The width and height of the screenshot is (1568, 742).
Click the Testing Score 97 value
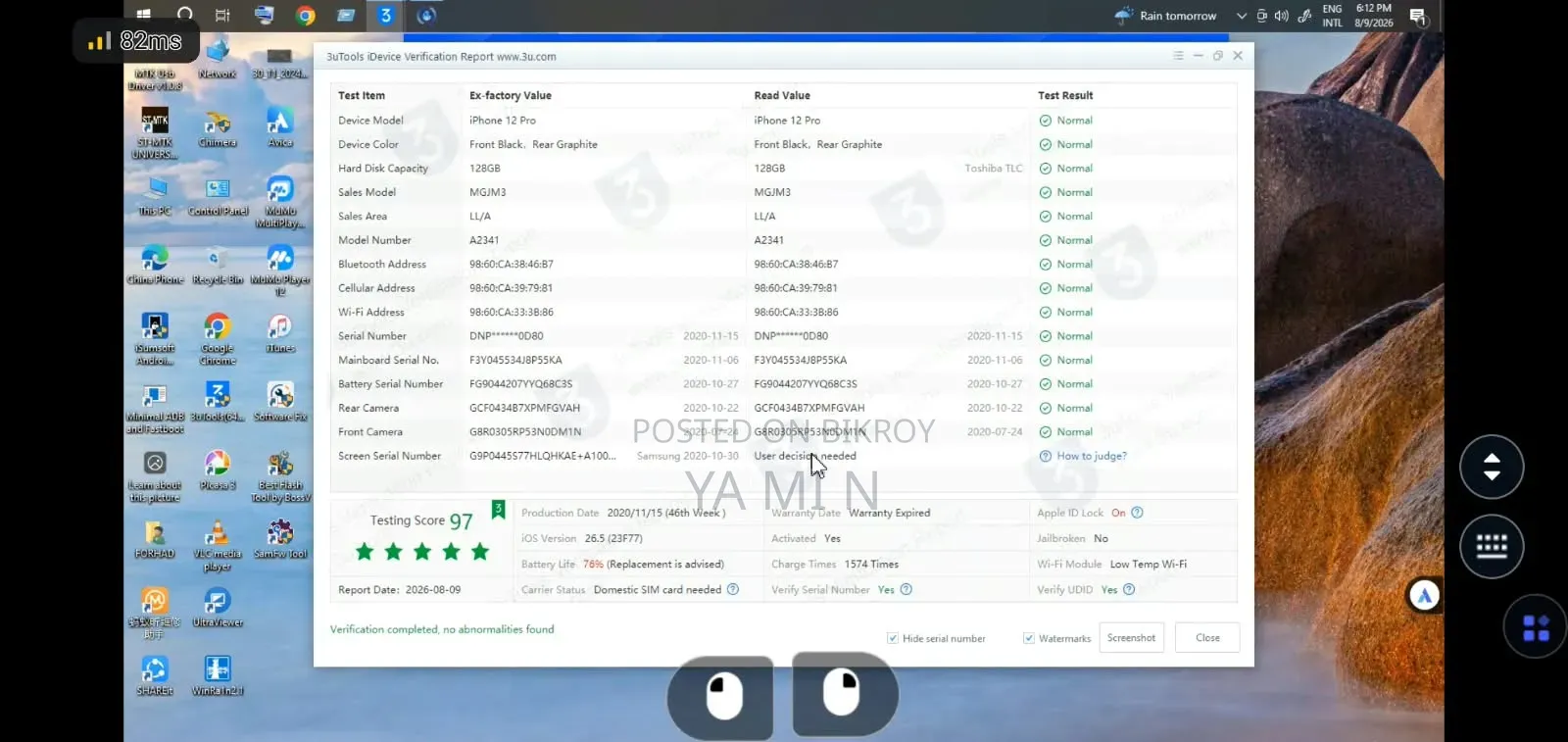point(461,522)
